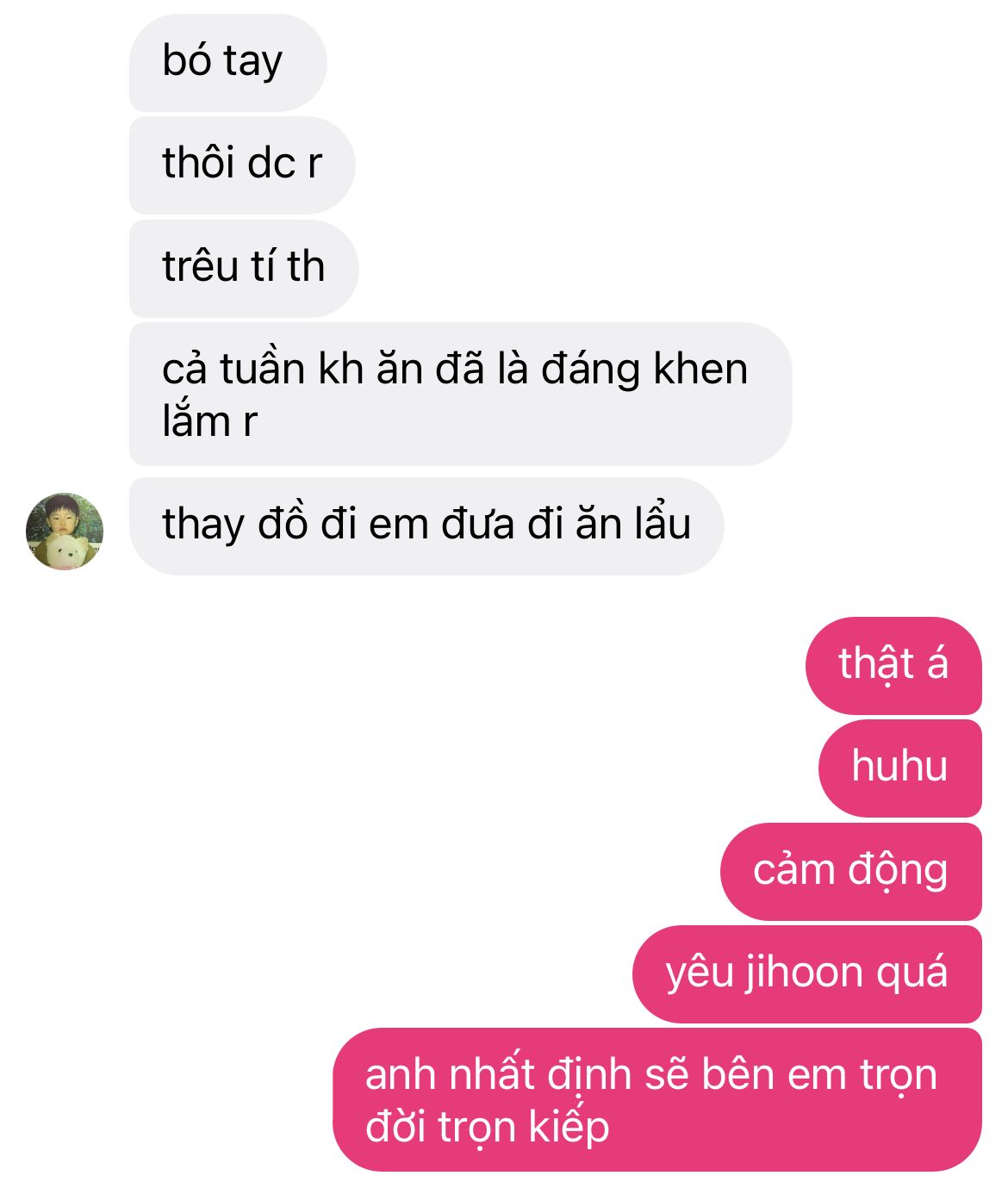Click the word "lẩu" in gray message
1008x1188 pixels.
(663, 524)
